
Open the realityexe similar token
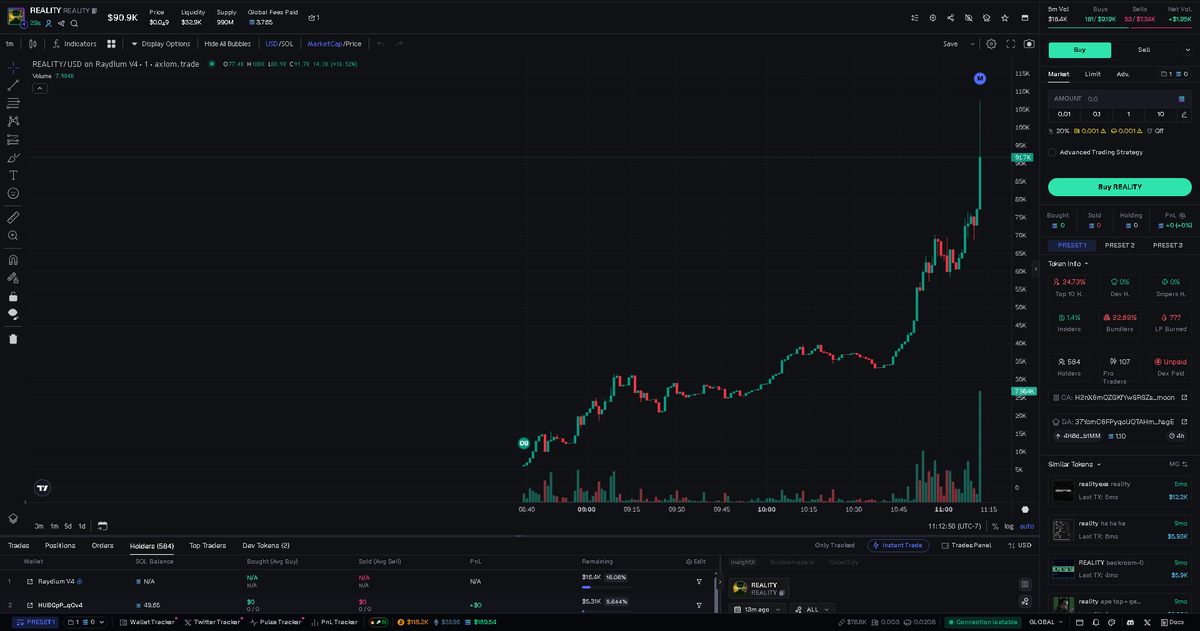[x=1119, y=490]
